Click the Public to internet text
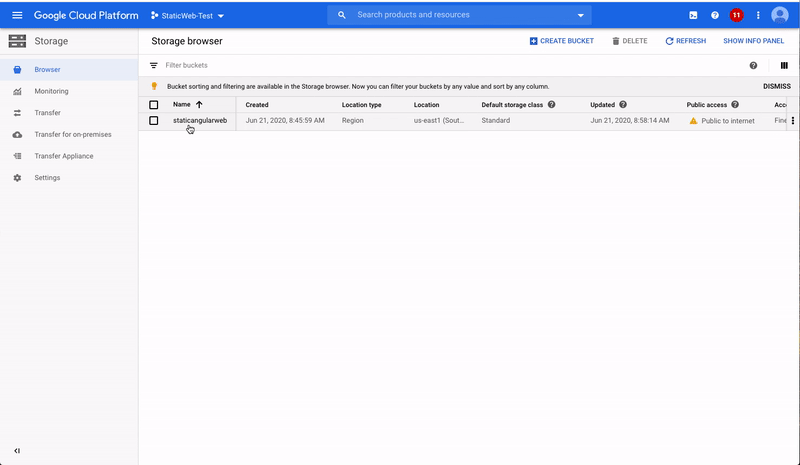Viewport: 800px width, 465px height. click(x=728, y=121)
